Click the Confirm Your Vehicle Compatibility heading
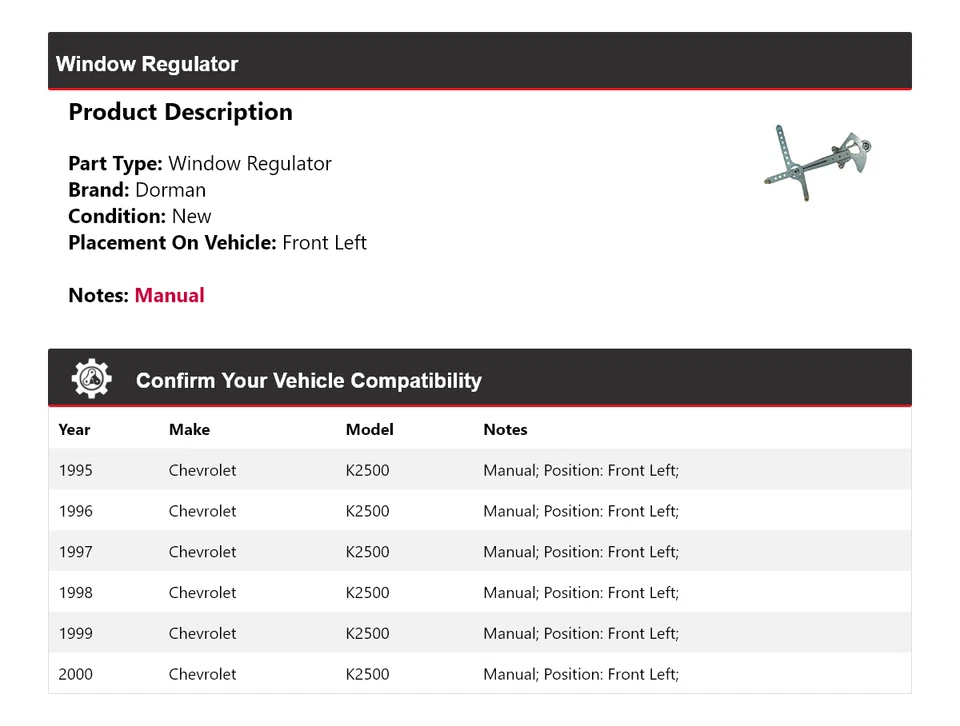Image resolution: width=960 pixels, height=726 pixels. (308, 381)
